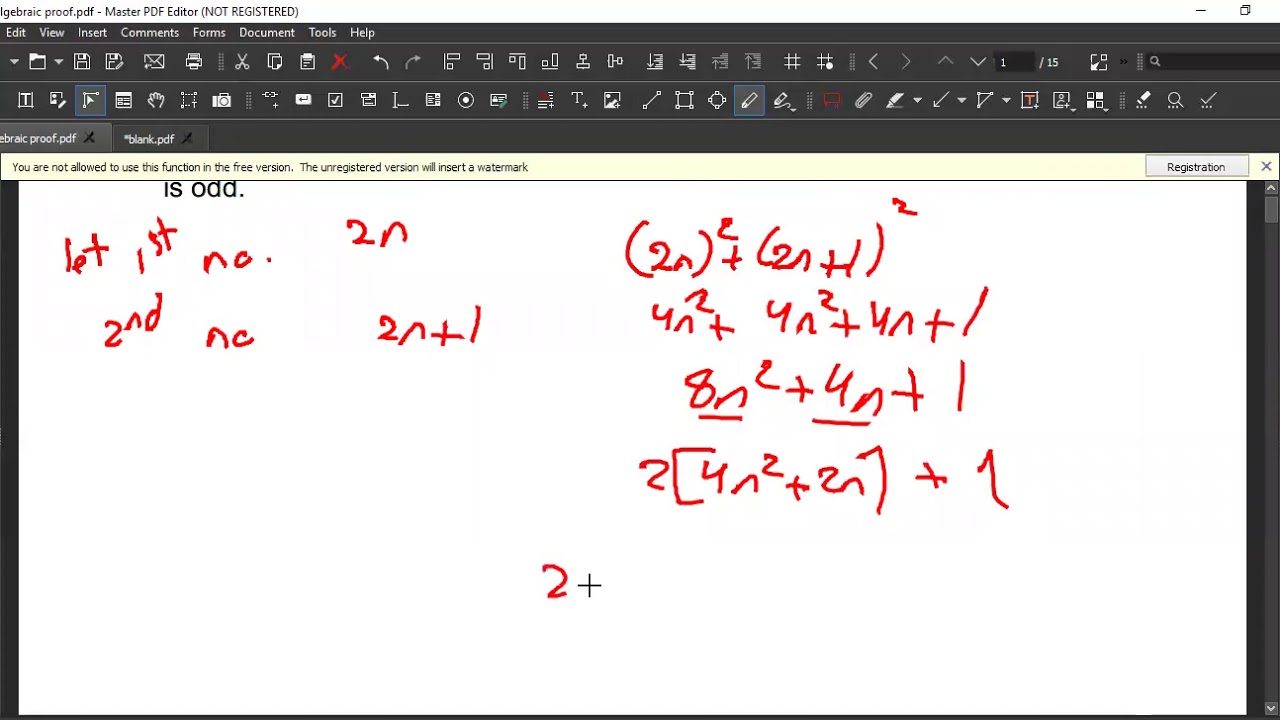Select the Hand tool
The image size is (1280, 720).
tap(156, 100)
